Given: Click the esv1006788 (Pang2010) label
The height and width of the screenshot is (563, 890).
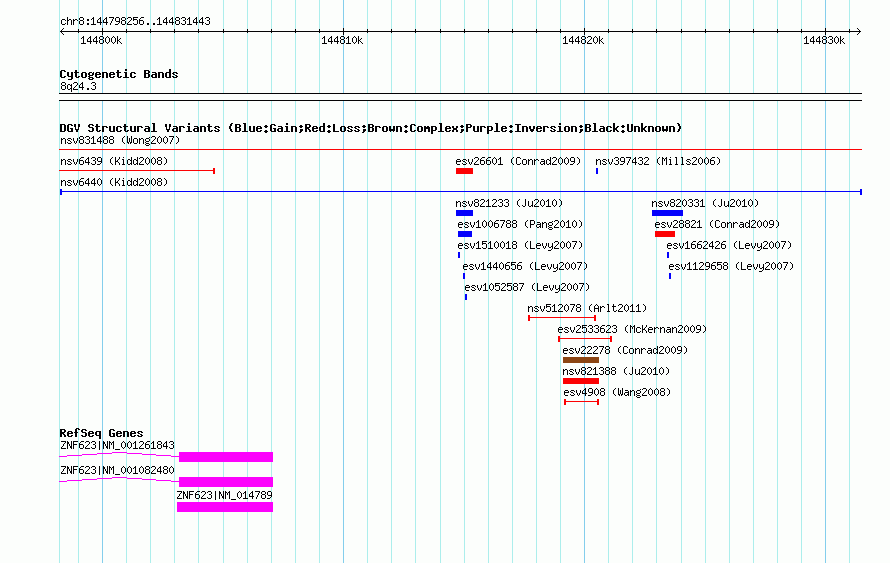Looking at the screenshot, I should click(x=520, y=224).
